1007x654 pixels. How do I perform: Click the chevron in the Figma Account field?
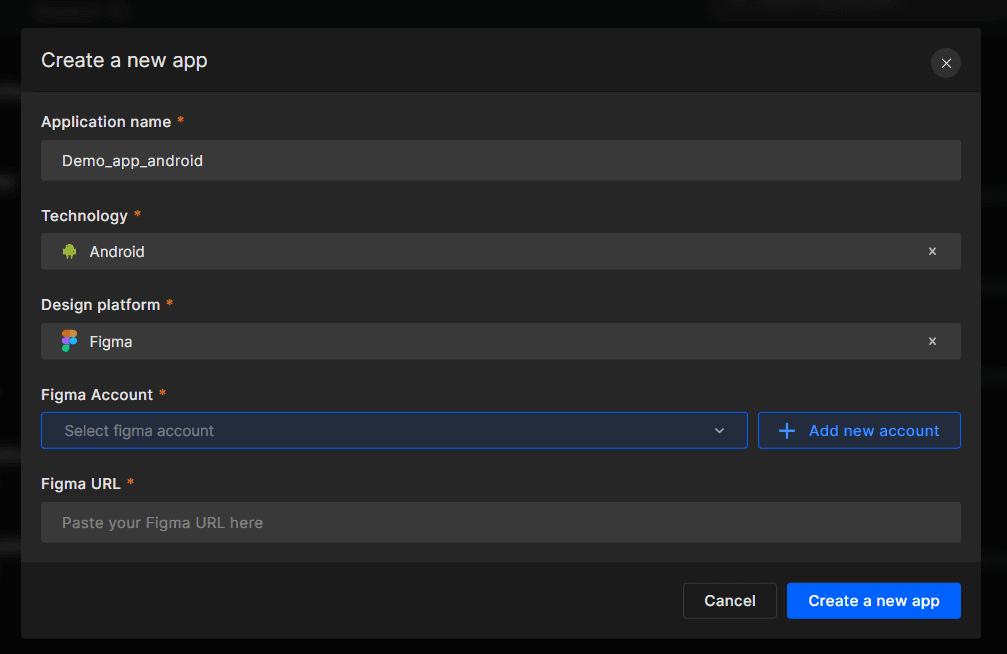(x=719, y=430)
